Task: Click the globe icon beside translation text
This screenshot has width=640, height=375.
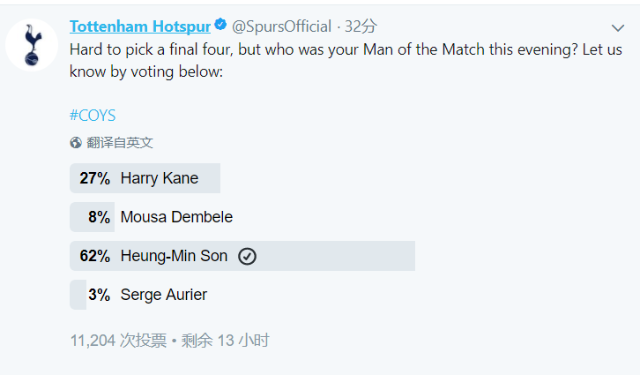Action: [76, 142]
